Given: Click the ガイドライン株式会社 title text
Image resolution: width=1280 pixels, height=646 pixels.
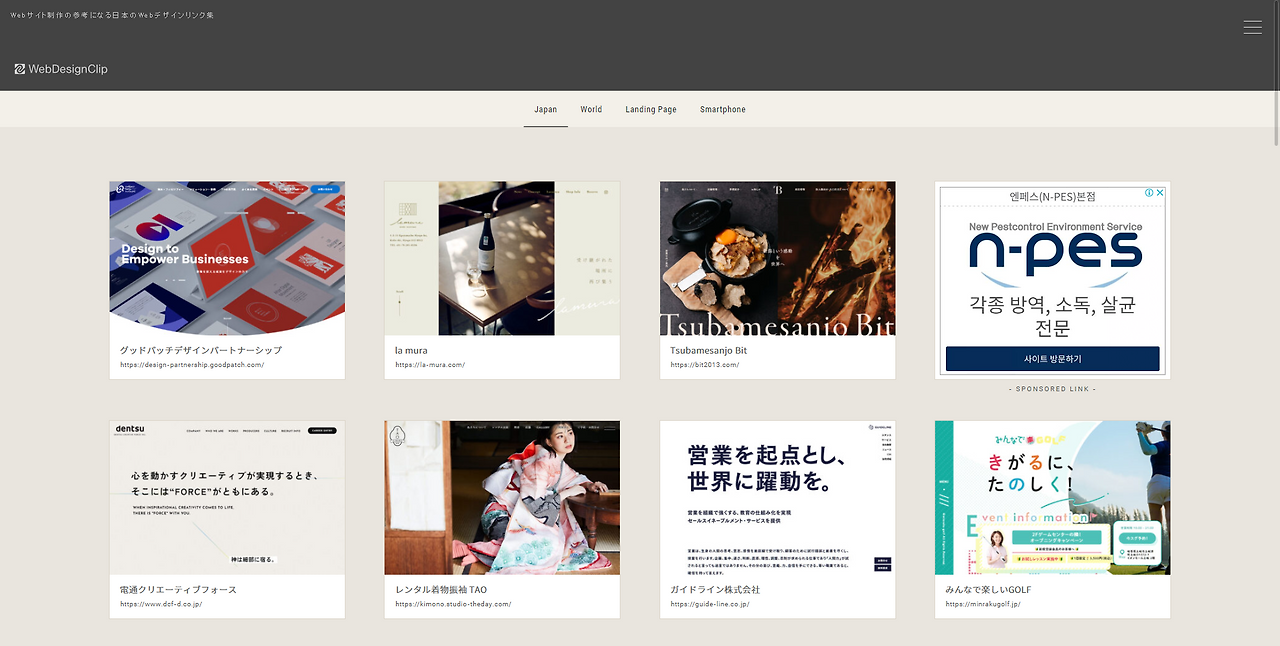Looking at the screenshot, I should coord(715,590).
